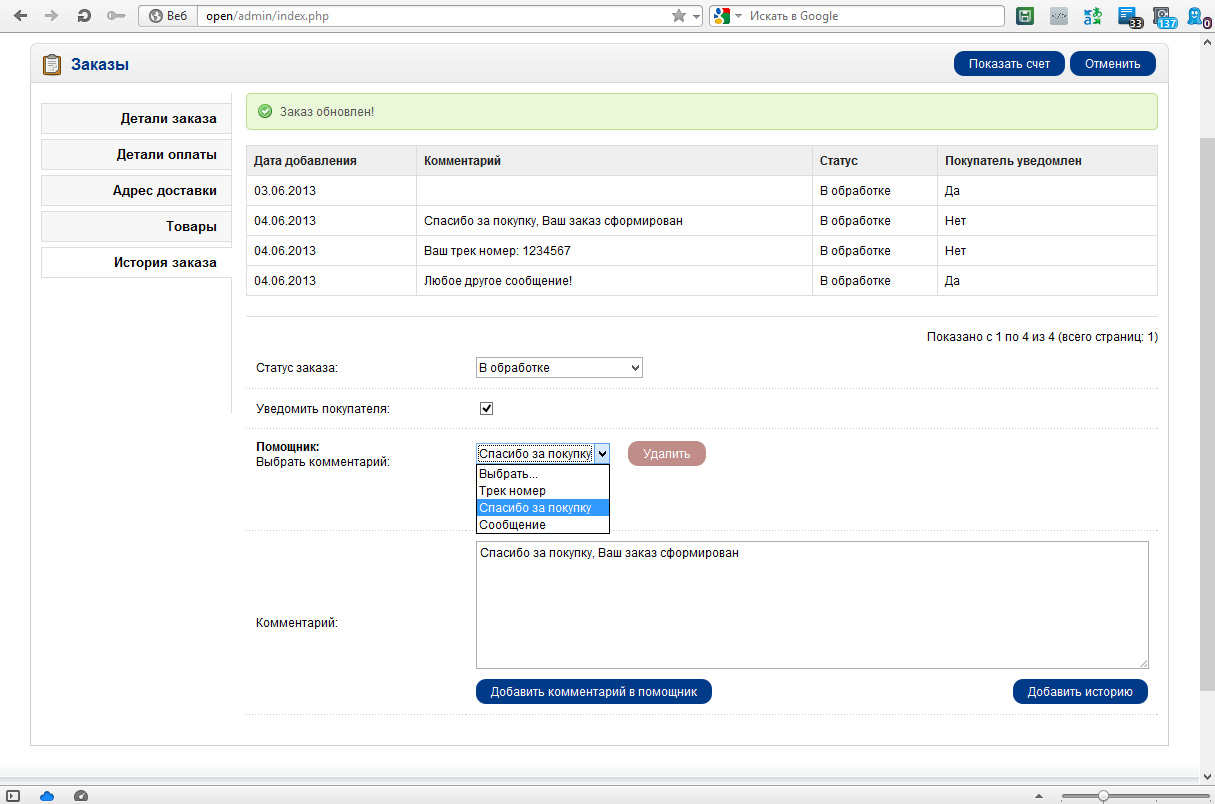1215x804 pixels.
Task: Bookmark page using the star icon
Action: 679,16
